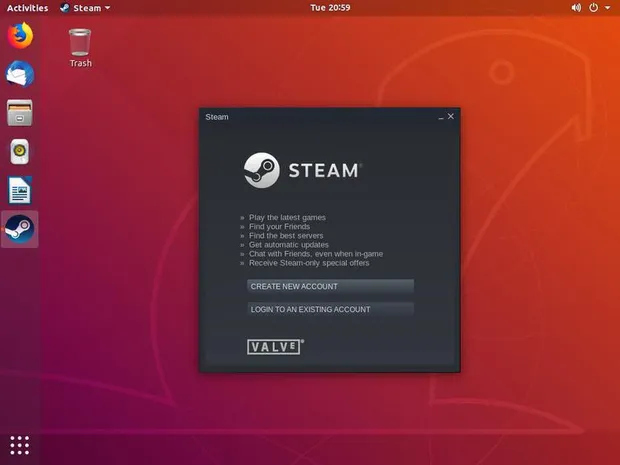Show applications grid at dock bottom
The height and width of the screenshot is (465, 620).
(20, 445)
